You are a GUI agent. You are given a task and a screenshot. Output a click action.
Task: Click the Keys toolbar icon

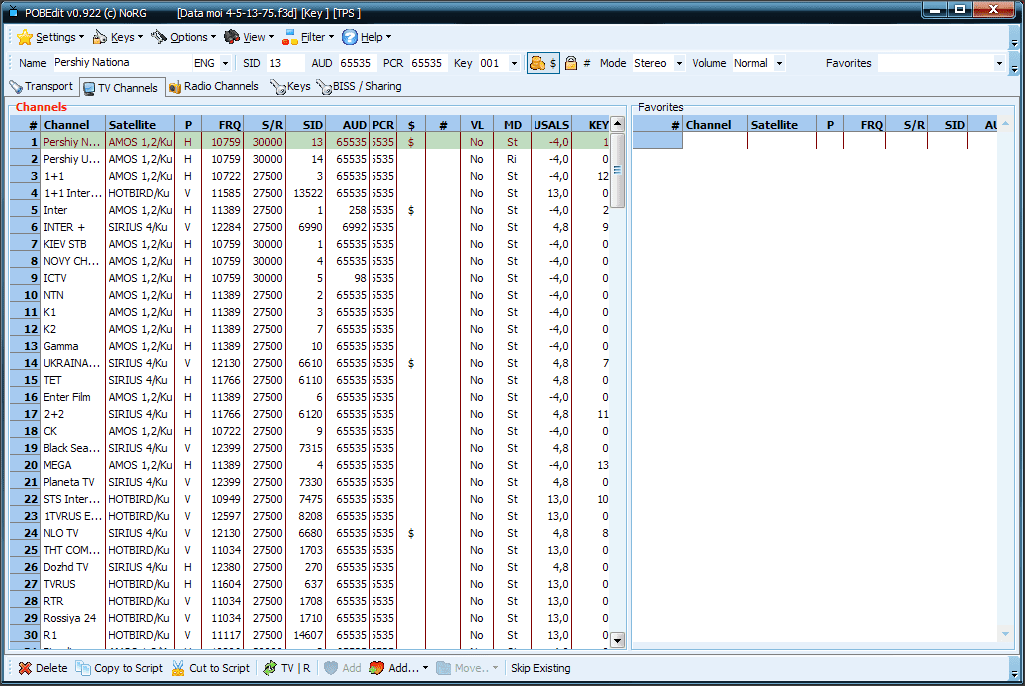click(x=99, y=37)
